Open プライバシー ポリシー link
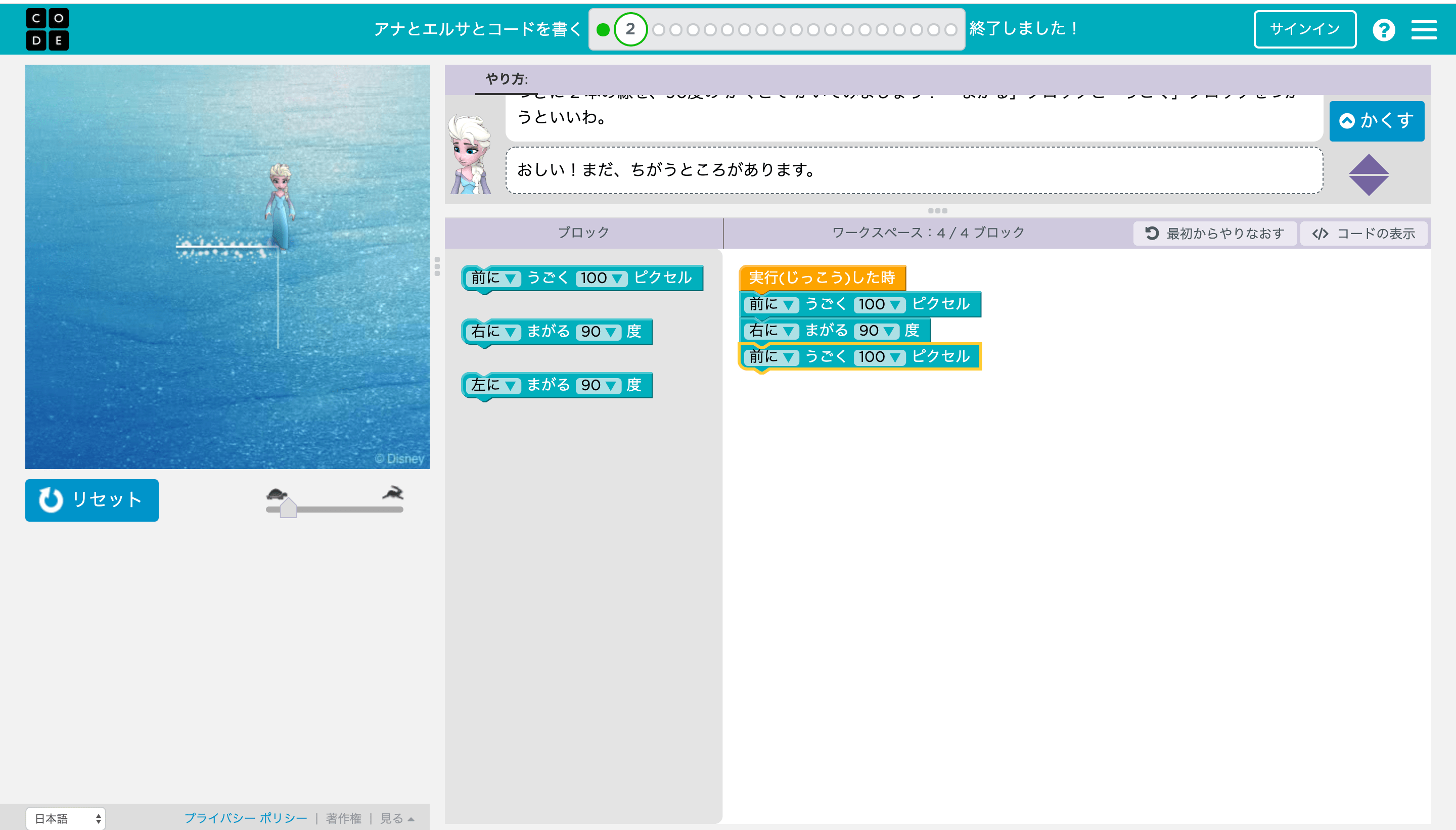 (245, 818)
